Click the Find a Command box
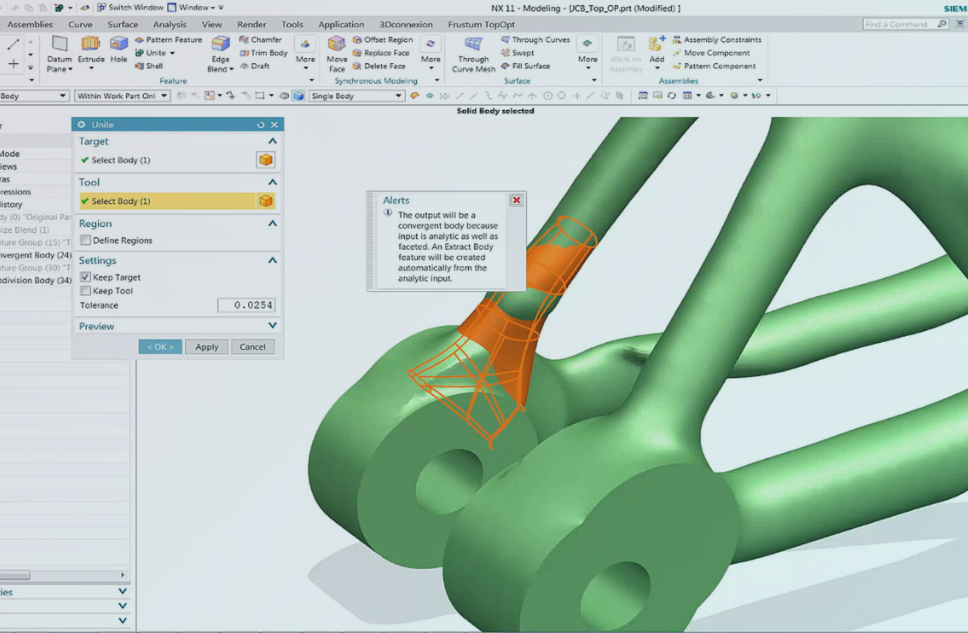 click(x=905, y=24)
